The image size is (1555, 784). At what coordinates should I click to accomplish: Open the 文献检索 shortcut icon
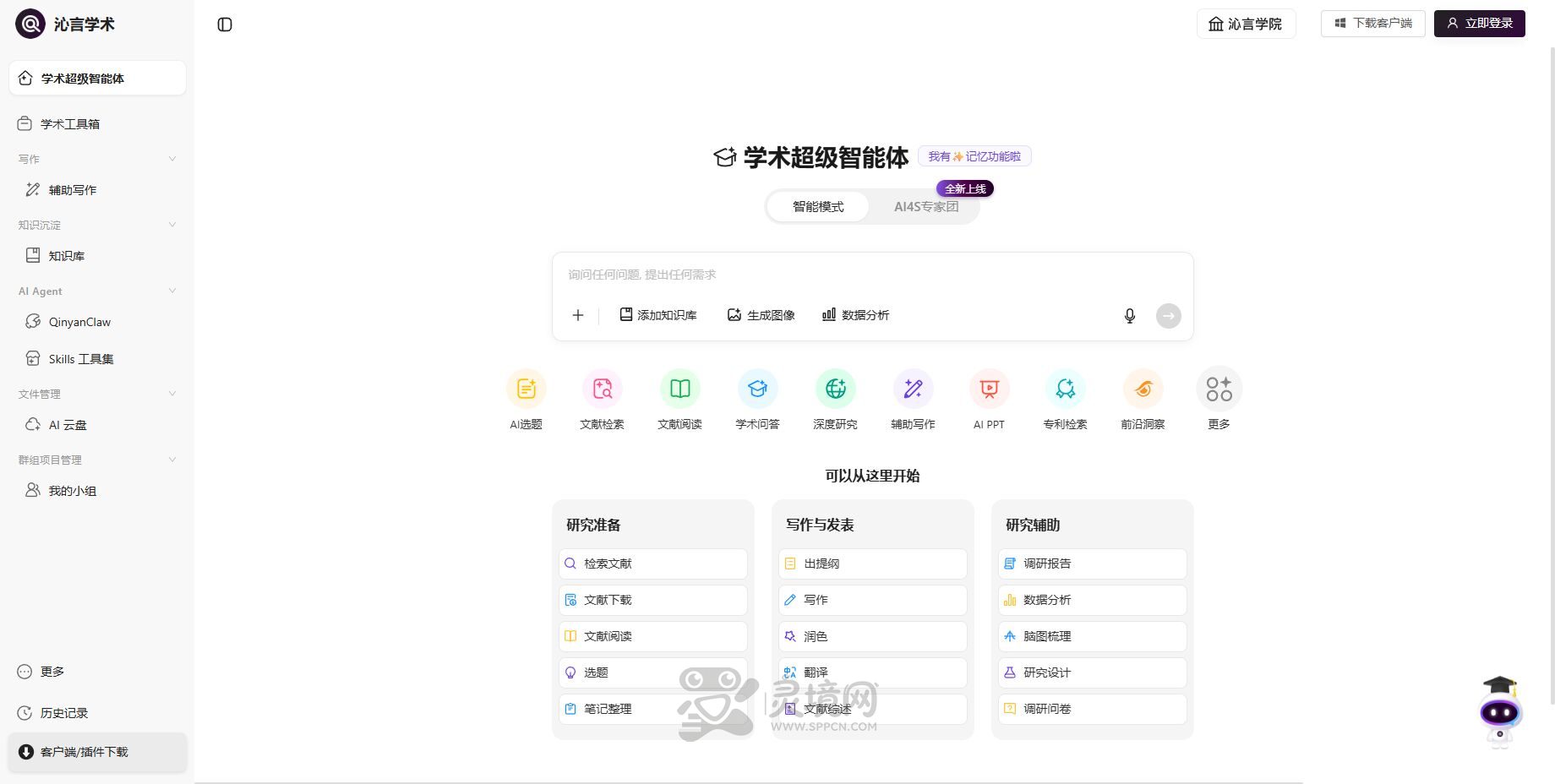pyautogui.click(x=603, y=389)
